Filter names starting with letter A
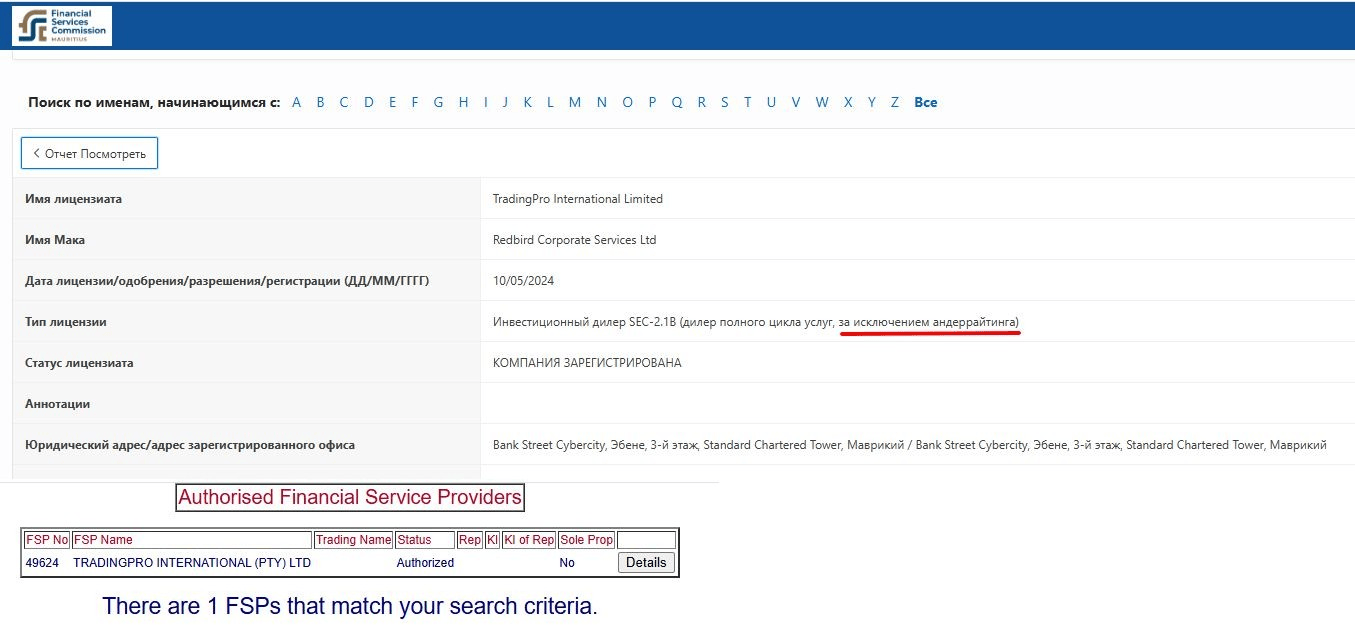The width and height of the screenshot is (1355, 625). [x=296, y=102]
